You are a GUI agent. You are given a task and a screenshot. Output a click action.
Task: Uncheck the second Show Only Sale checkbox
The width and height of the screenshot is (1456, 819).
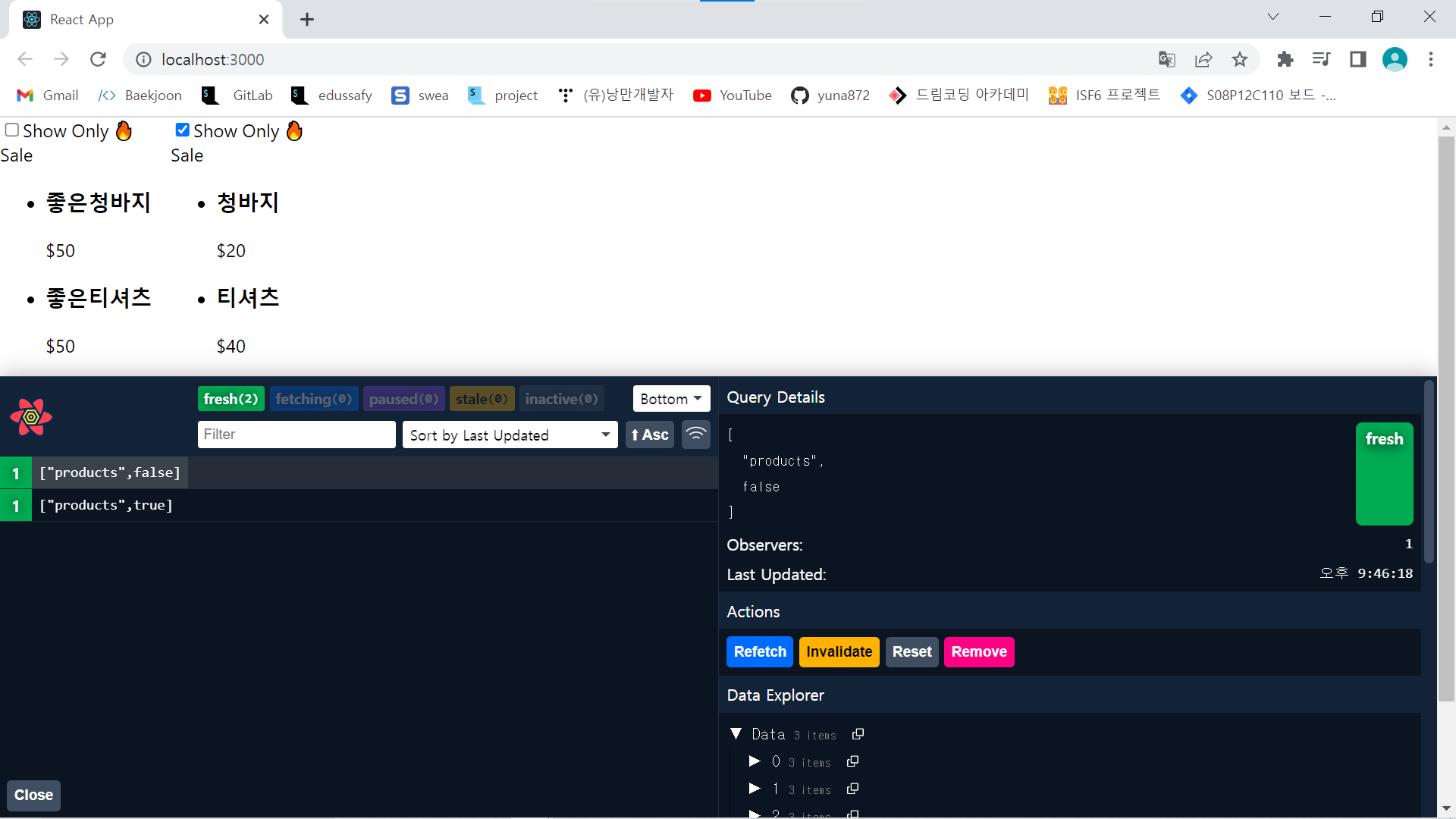pos(183,130)
